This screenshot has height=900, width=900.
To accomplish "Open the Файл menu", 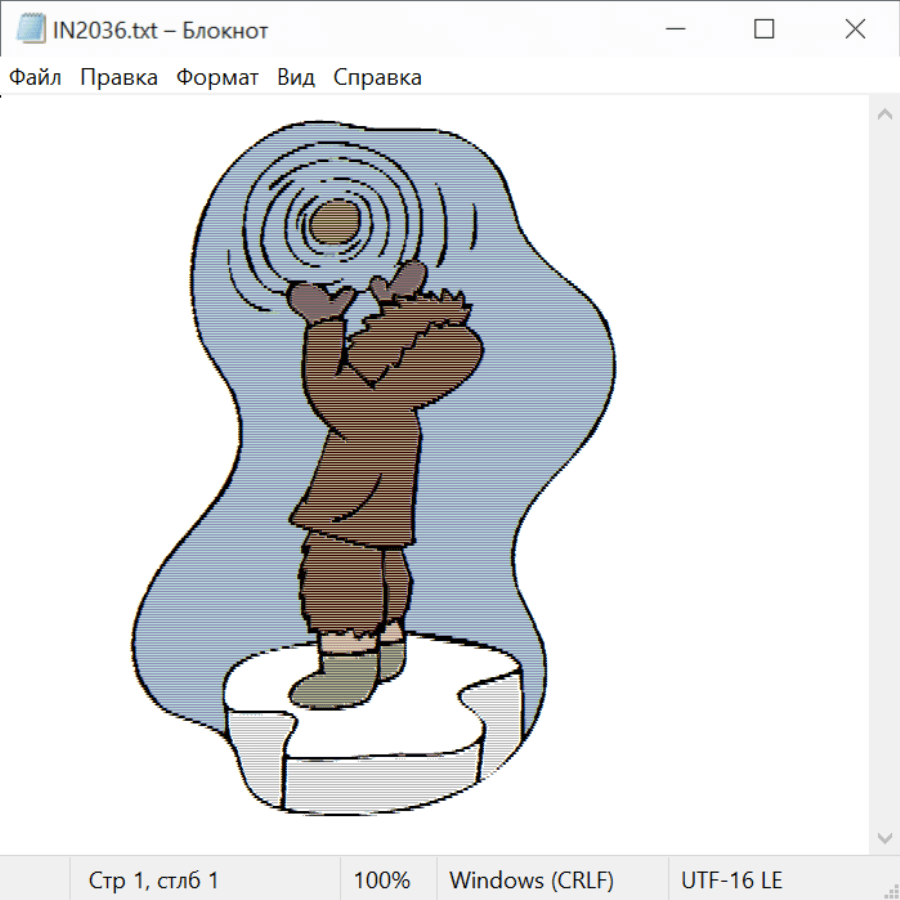I will point(36,78).
